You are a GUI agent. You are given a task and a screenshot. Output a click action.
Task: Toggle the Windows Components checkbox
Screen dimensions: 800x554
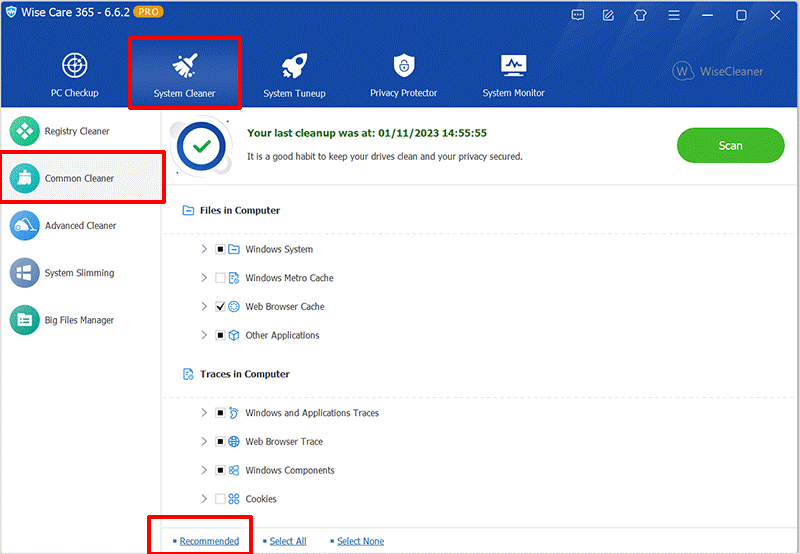coord(220,470)
